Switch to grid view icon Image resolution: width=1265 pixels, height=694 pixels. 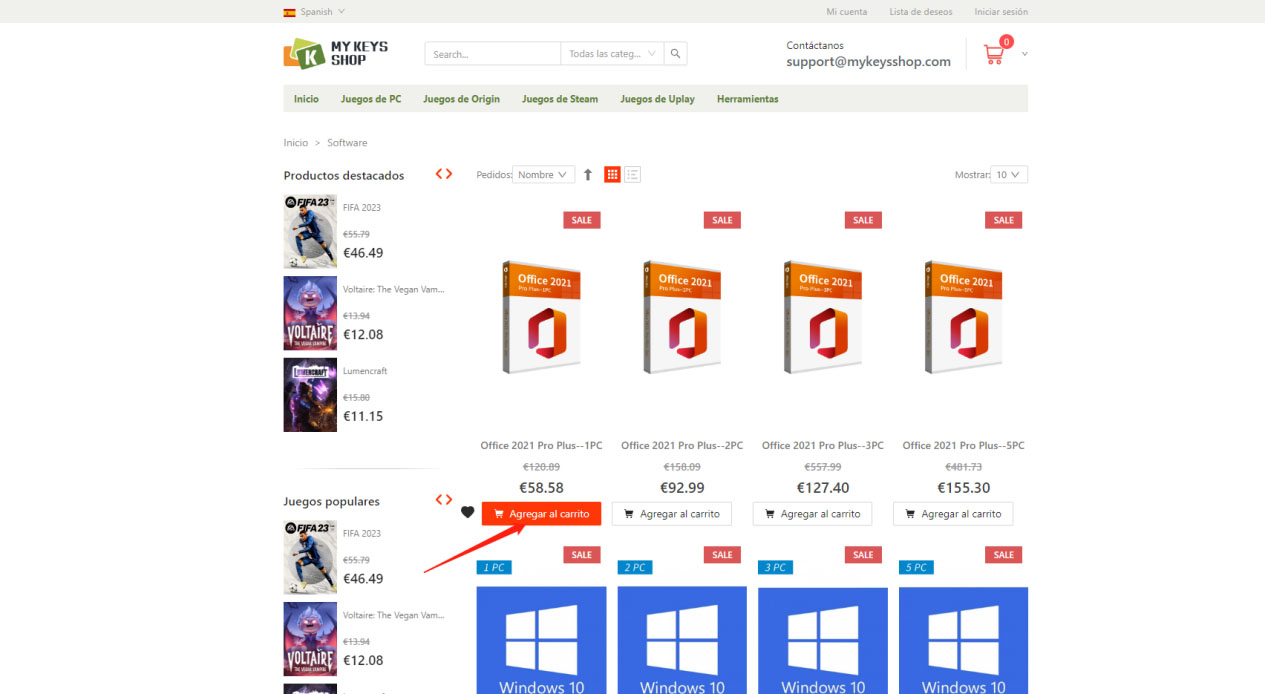point(612,174)
